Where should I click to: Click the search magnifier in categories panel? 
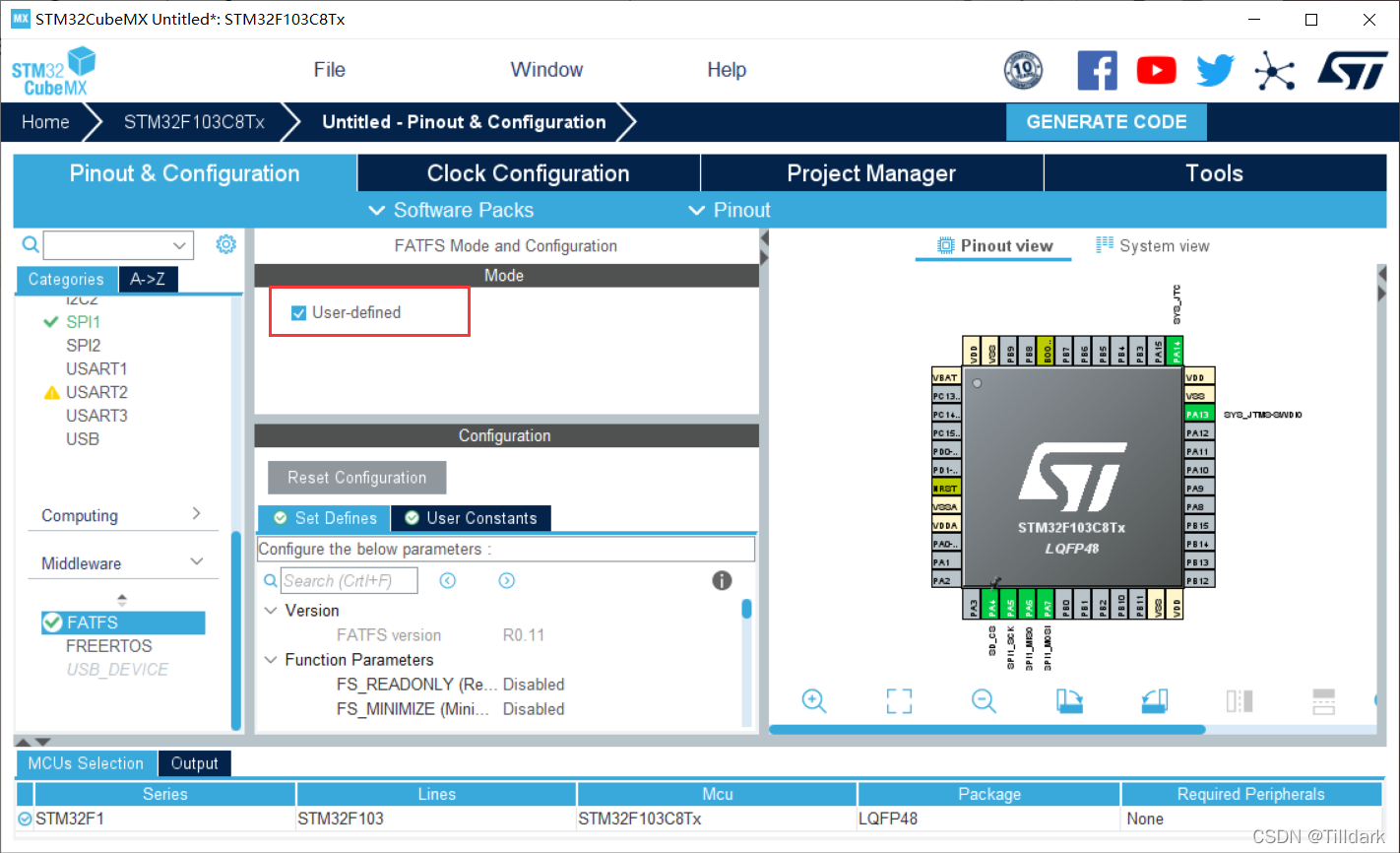tap(31, 244)
